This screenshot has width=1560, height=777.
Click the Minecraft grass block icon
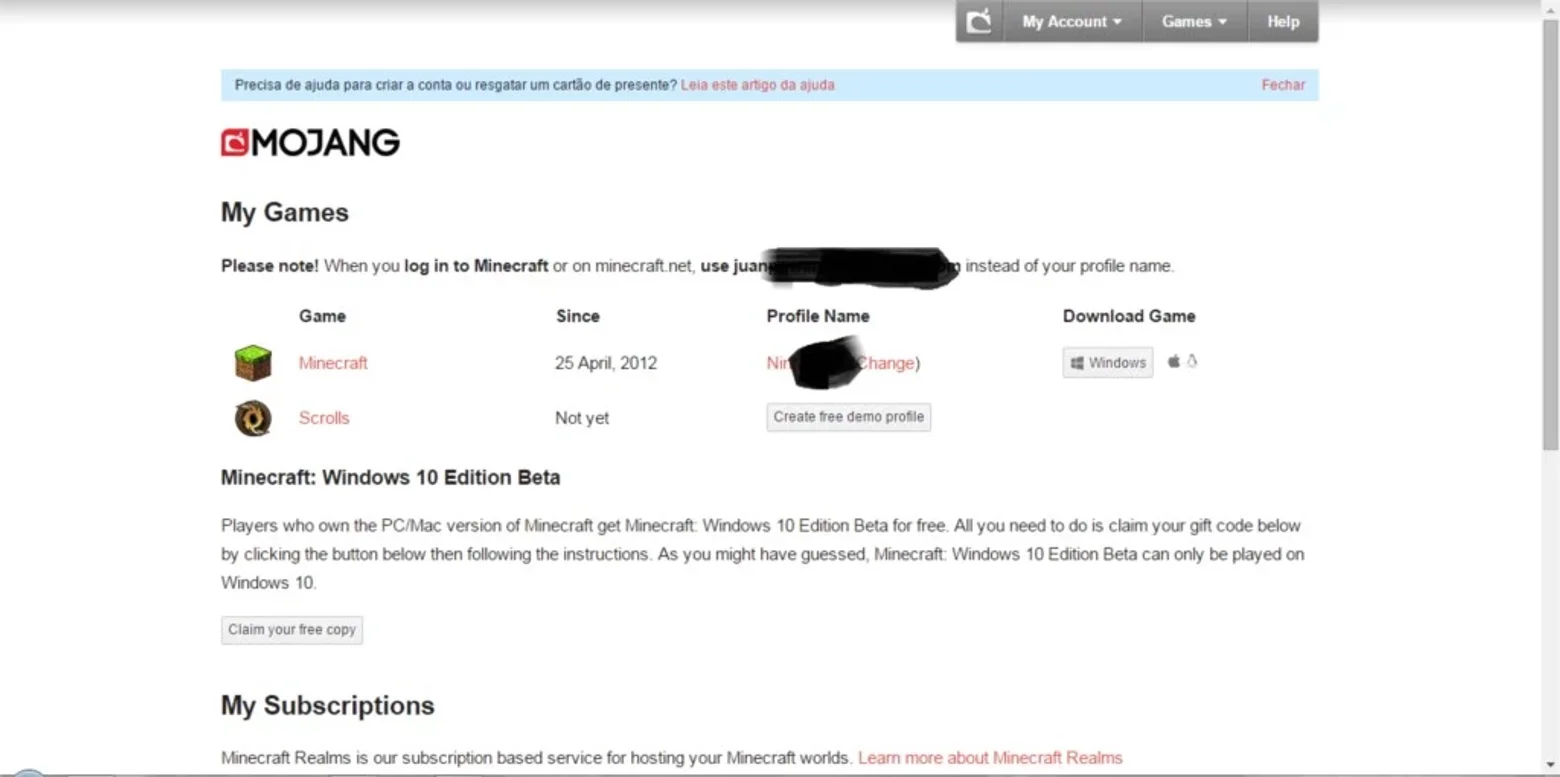[253, 362]
